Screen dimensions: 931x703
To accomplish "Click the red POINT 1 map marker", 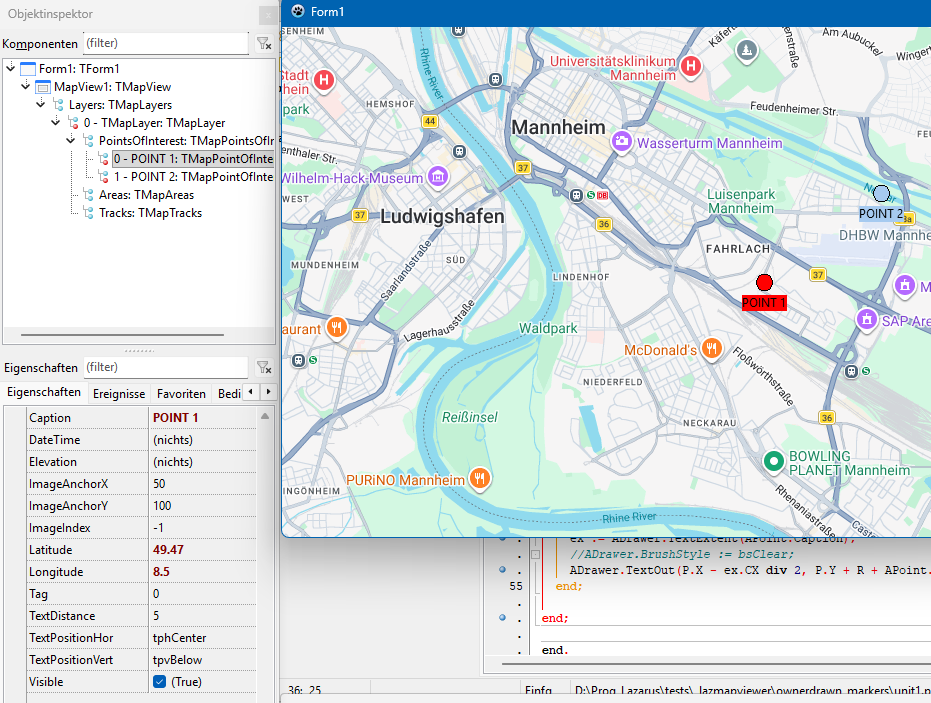I will (765, 283).
